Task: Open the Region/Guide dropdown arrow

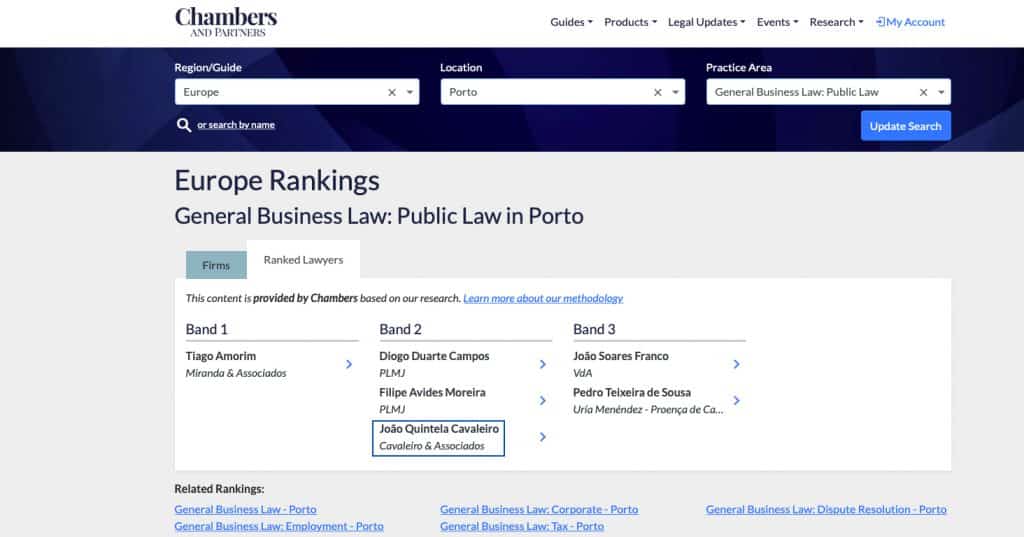Action: tap(409, 92)
